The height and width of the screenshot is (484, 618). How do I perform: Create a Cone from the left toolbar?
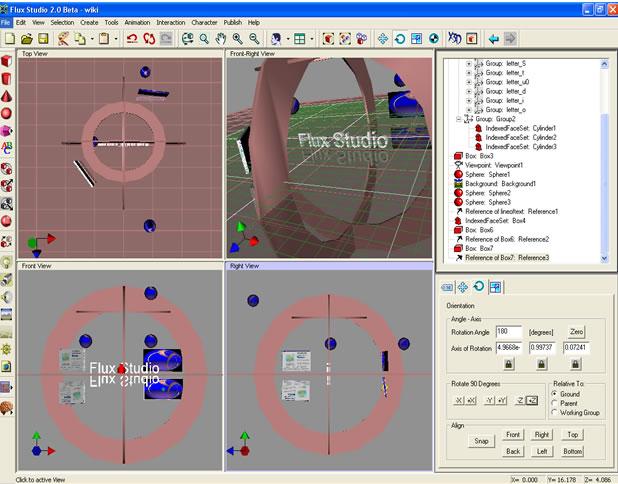click(x=6, y=96)
